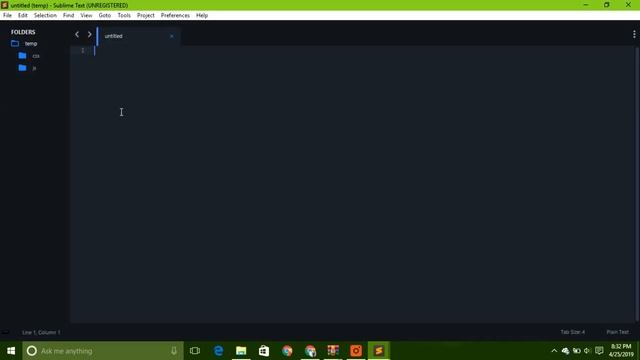Image resolution: width=640 pixels, height=360 pixels.
Task: Launch Microsoft Edge from the taskbar
Action: [218, 351]
